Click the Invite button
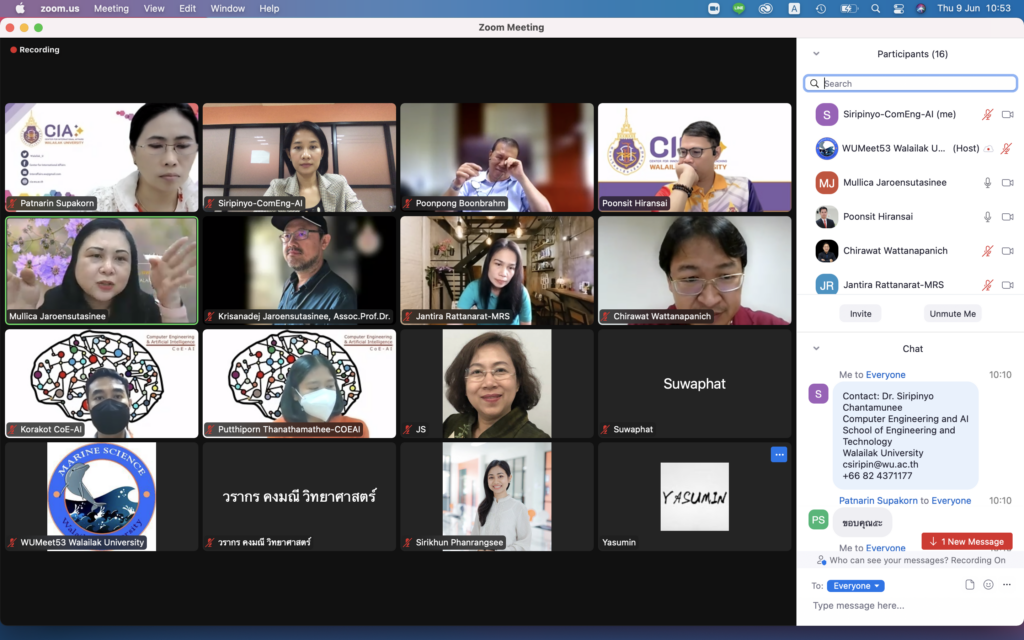Screen dimensions: 1024x640 tap(860, 313)
